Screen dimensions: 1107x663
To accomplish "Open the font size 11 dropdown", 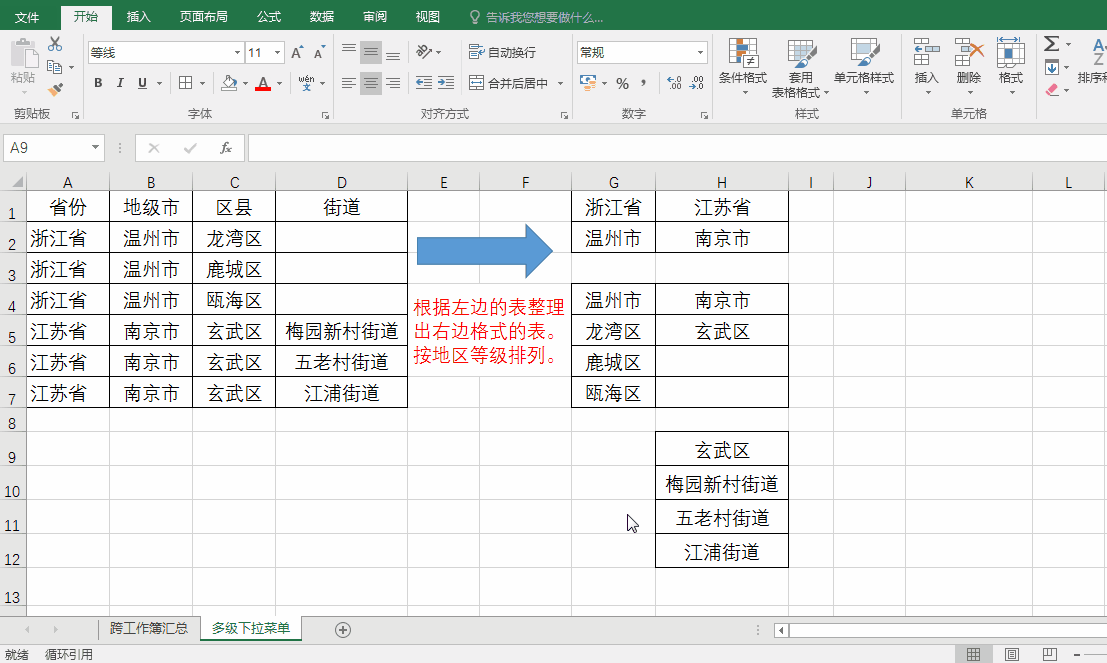I will pos(277,52).
